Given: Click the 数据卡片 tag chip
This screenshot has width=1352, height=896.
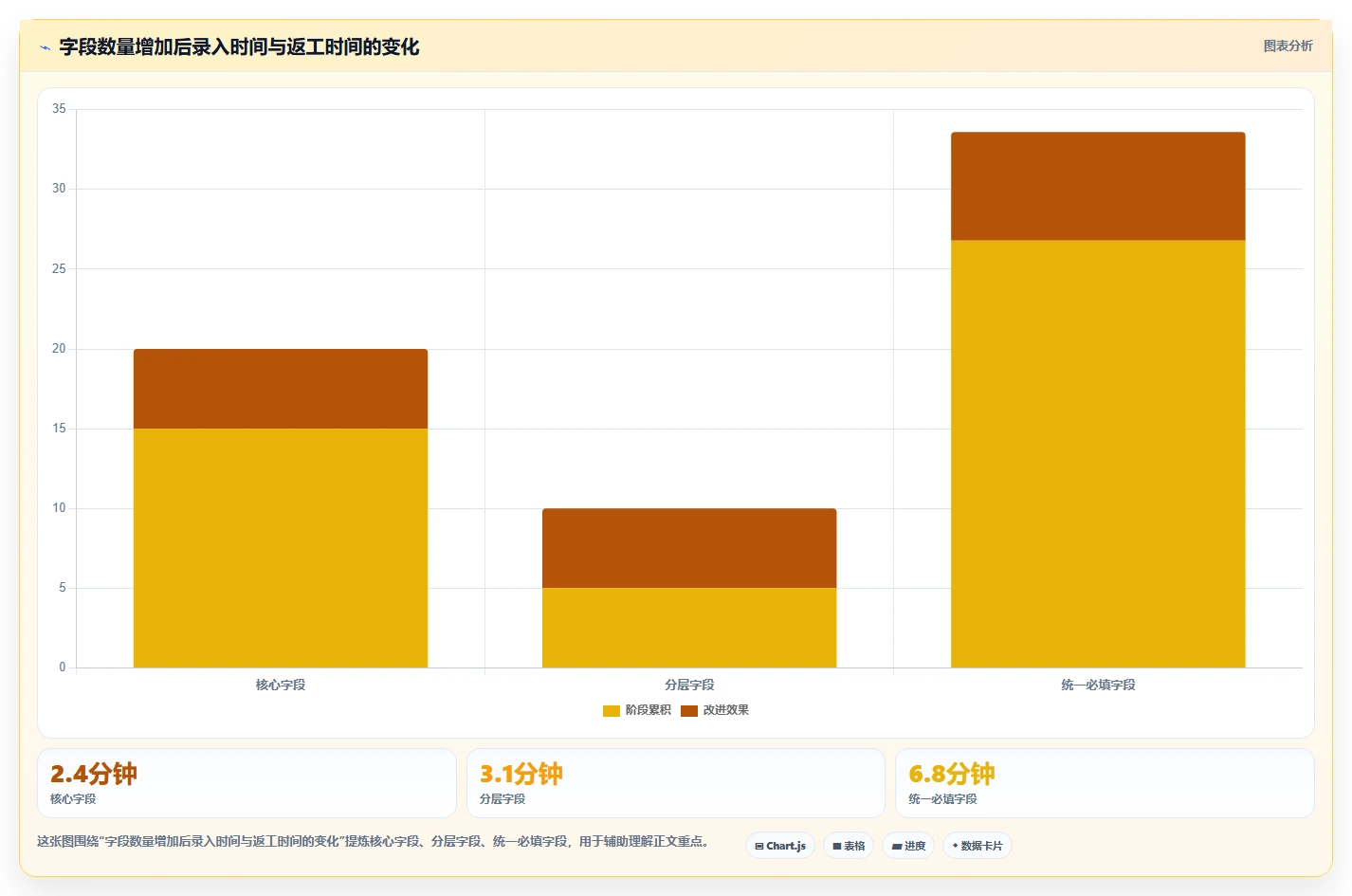Looking at the screenshot, I should (x=977, y=846).
